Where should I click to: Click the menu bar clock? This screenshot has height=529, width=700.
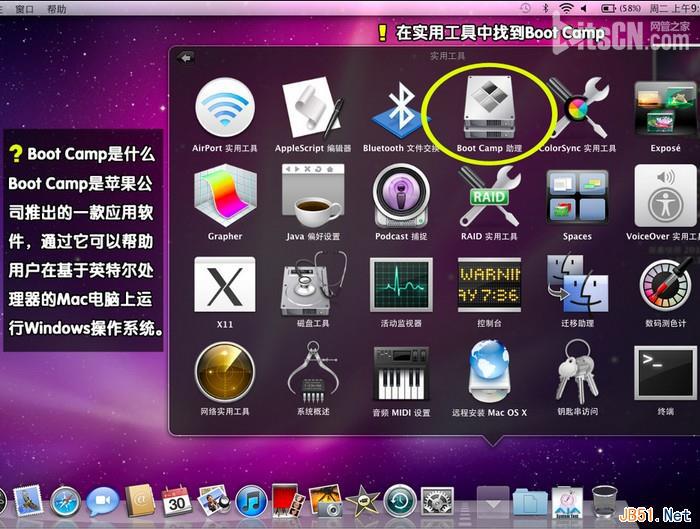click(x=674, y=8)
